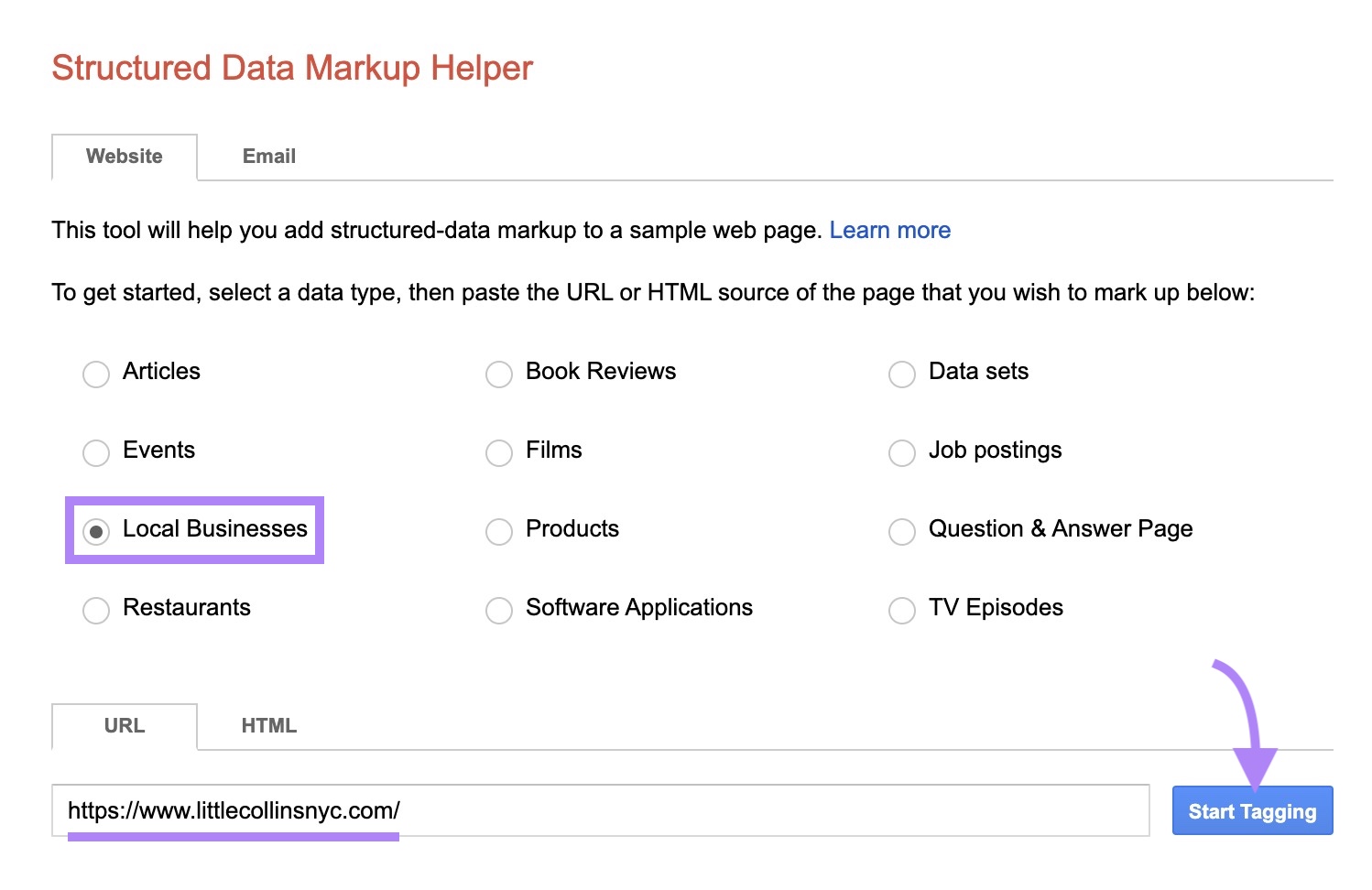Select the URL tab

pos(124,725)
